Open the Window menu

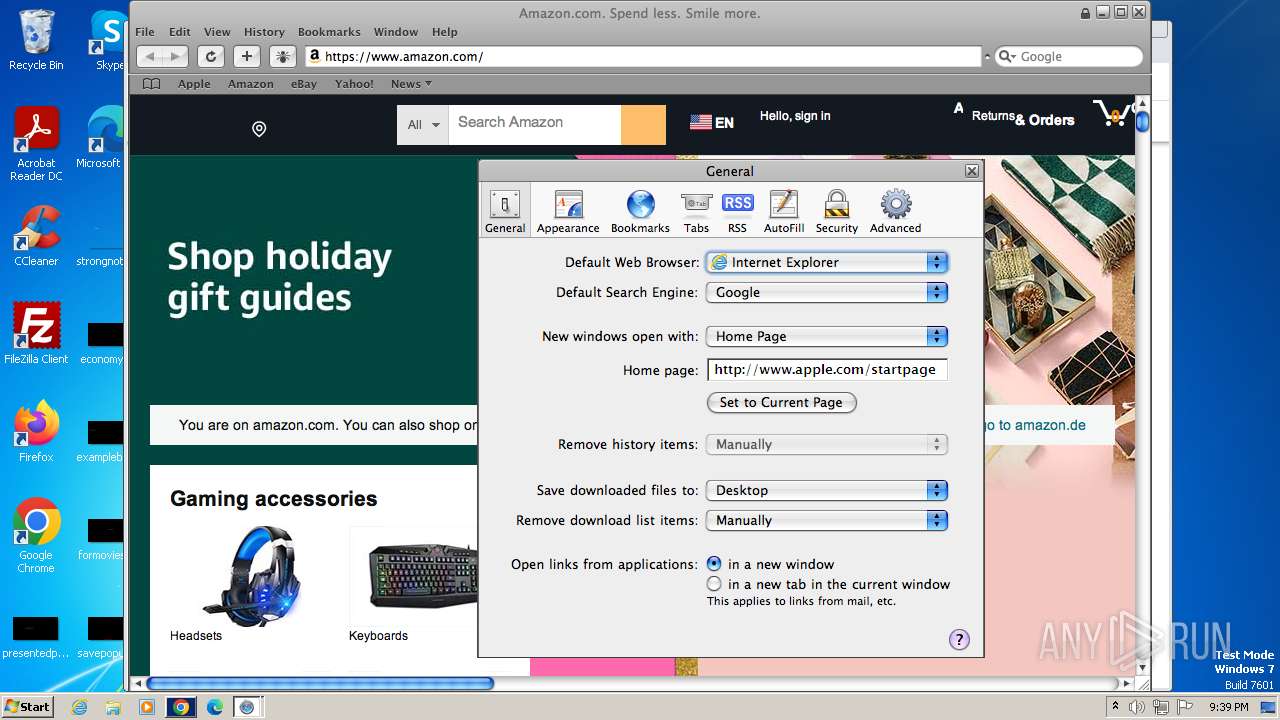click(x=396, y=32)
